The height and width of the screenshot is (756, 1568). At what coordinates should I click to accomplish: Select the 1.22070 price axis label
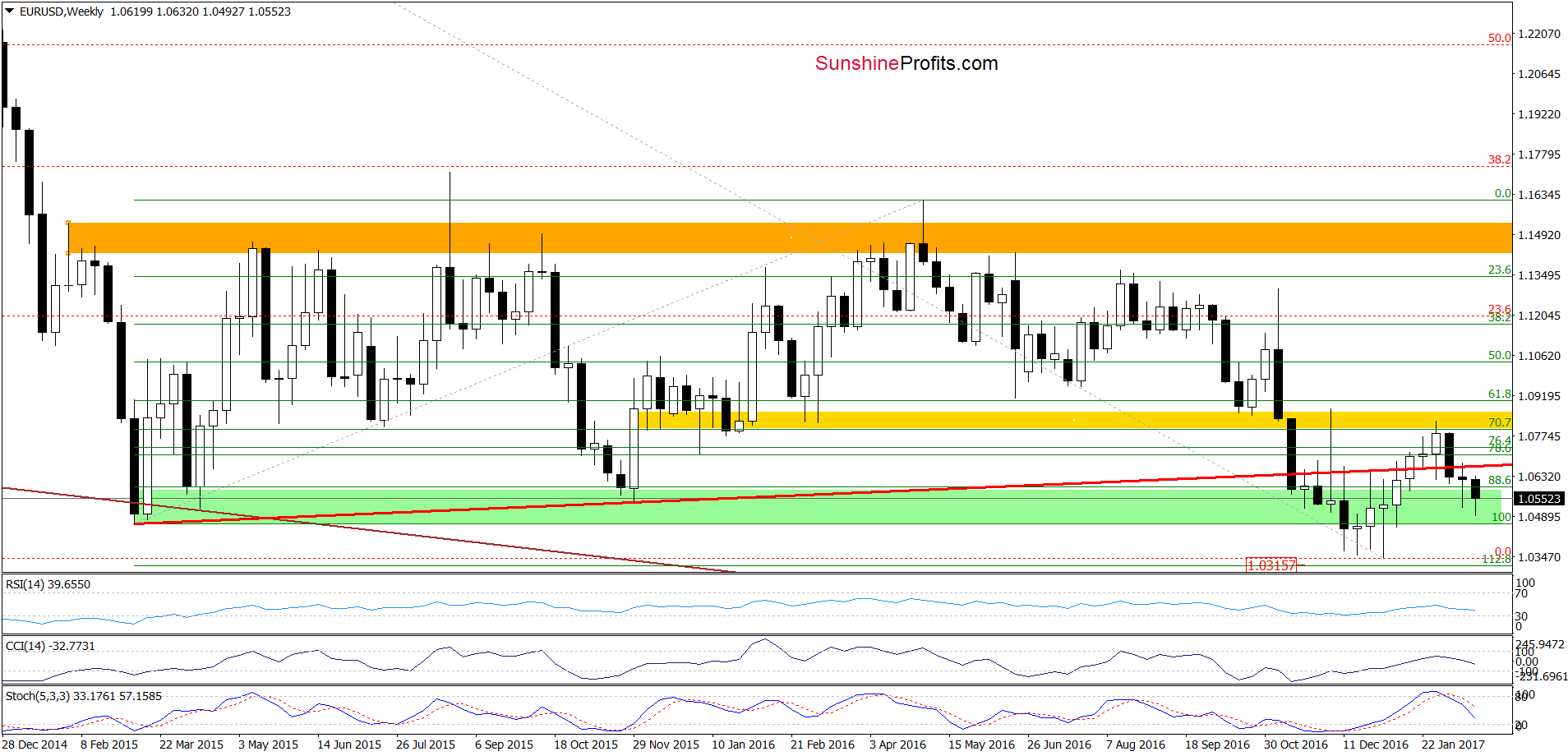click(x=1539, y=34)
